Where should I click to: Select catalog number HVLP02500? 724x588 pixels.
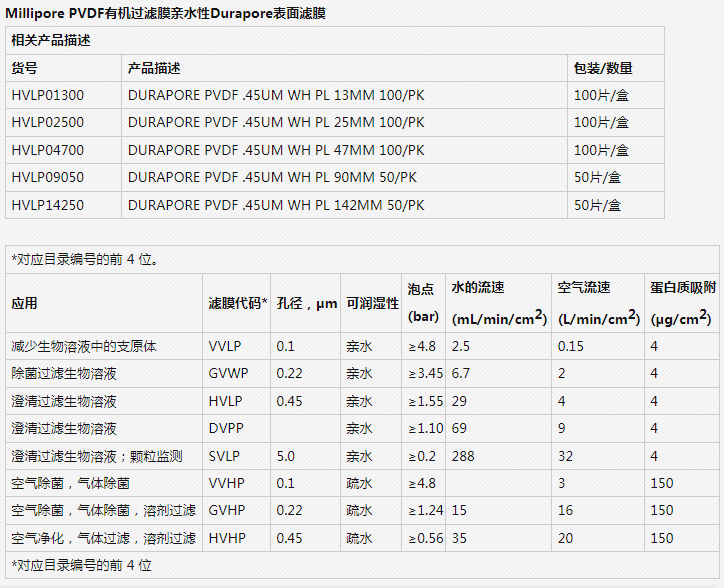(x=48, y=122)
